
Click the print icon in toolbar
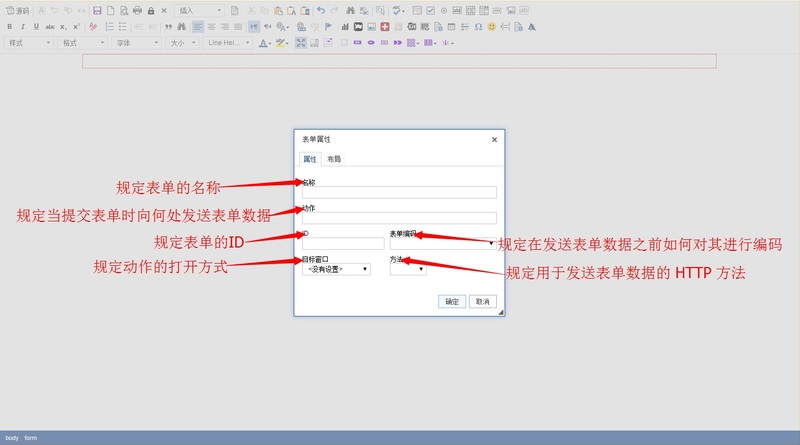click(x=137, y=10)
